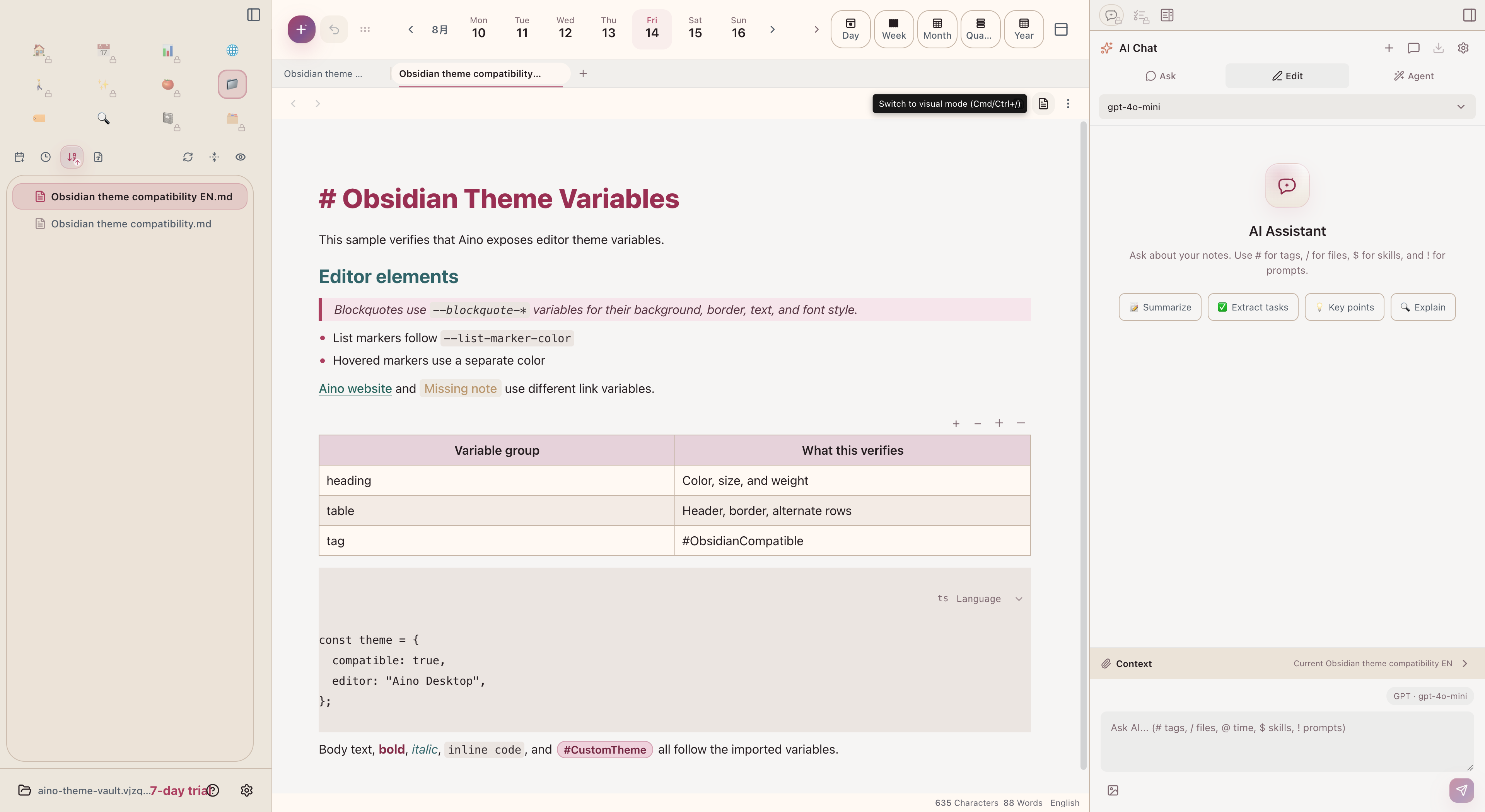Open the locked Home house icon
Image resolution: width=1485 pixels, height=812 pixels.
point(39,51)
